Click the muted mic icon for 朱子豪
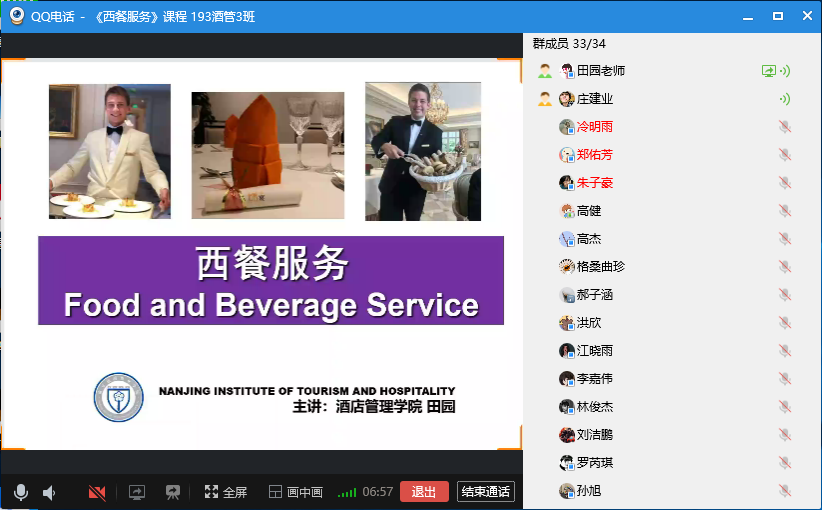The height and width of the screenshot is (510, 822). [785, 183]
